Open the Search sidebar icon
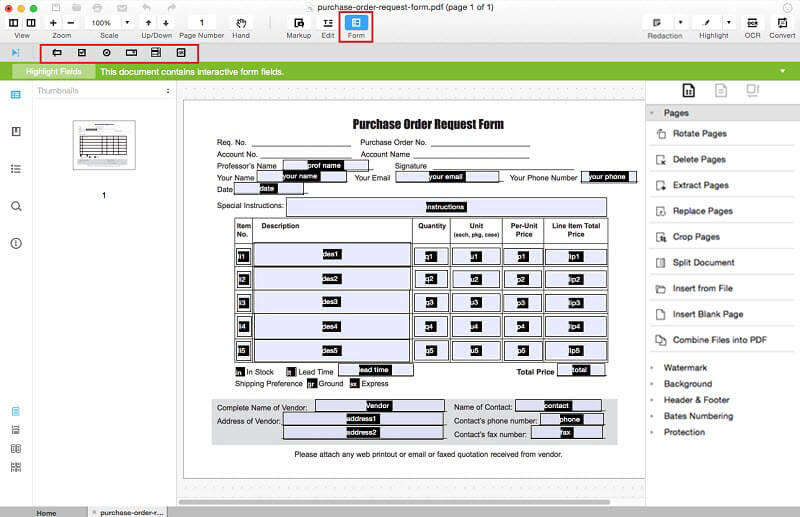 [x=16, y=206]
